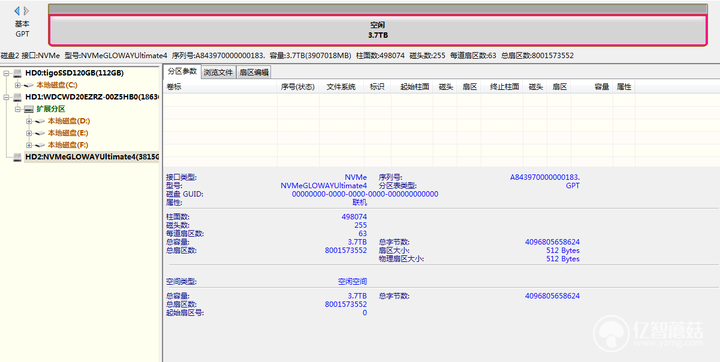Select HD2:NVMeGLOWAYUltimate4 in the tree
Image resolution: width=720 pixels, height=362 pixels.
pos(92,157)
